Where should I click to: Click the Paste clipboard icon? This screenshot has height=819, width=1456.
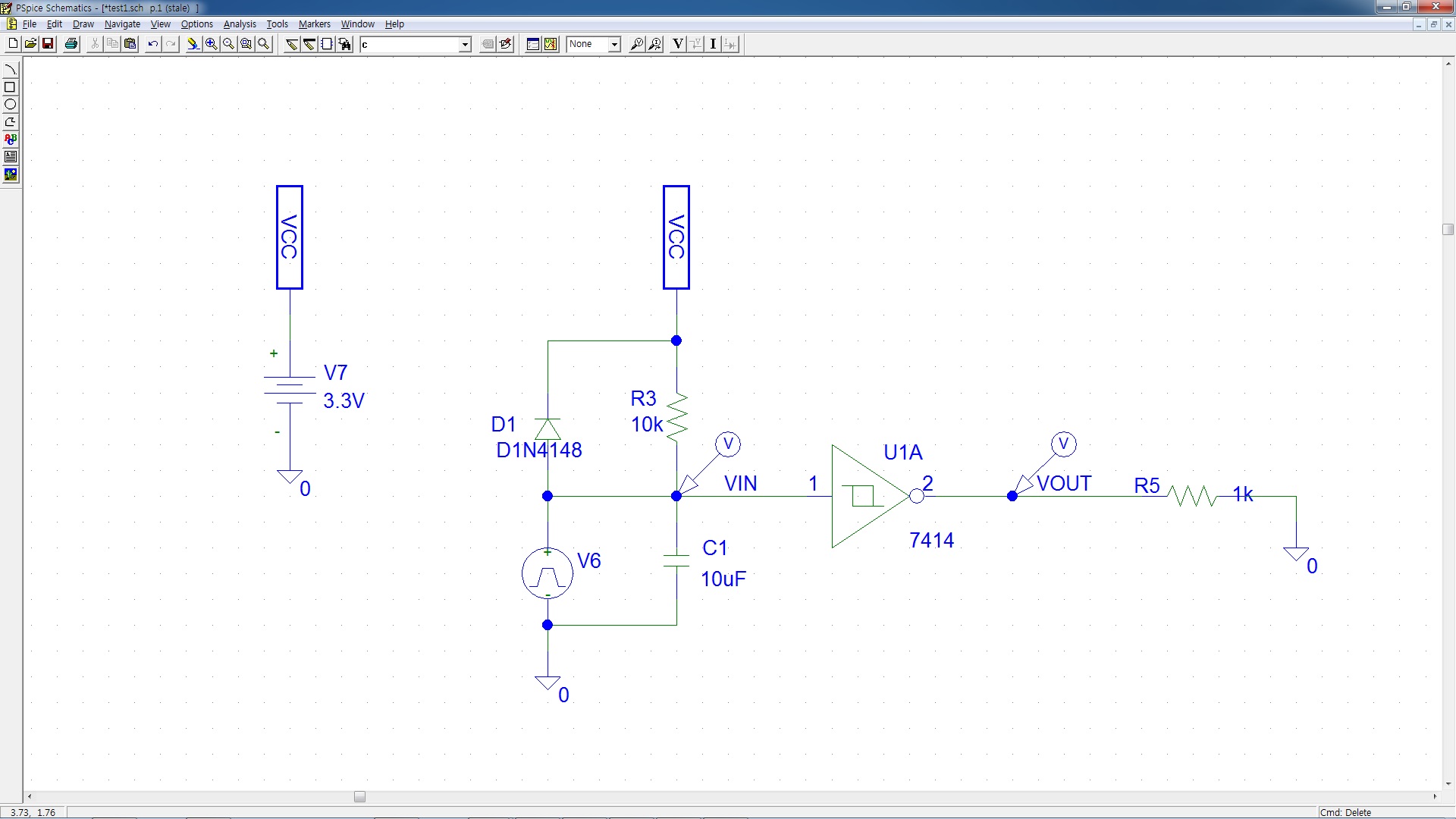130,44
